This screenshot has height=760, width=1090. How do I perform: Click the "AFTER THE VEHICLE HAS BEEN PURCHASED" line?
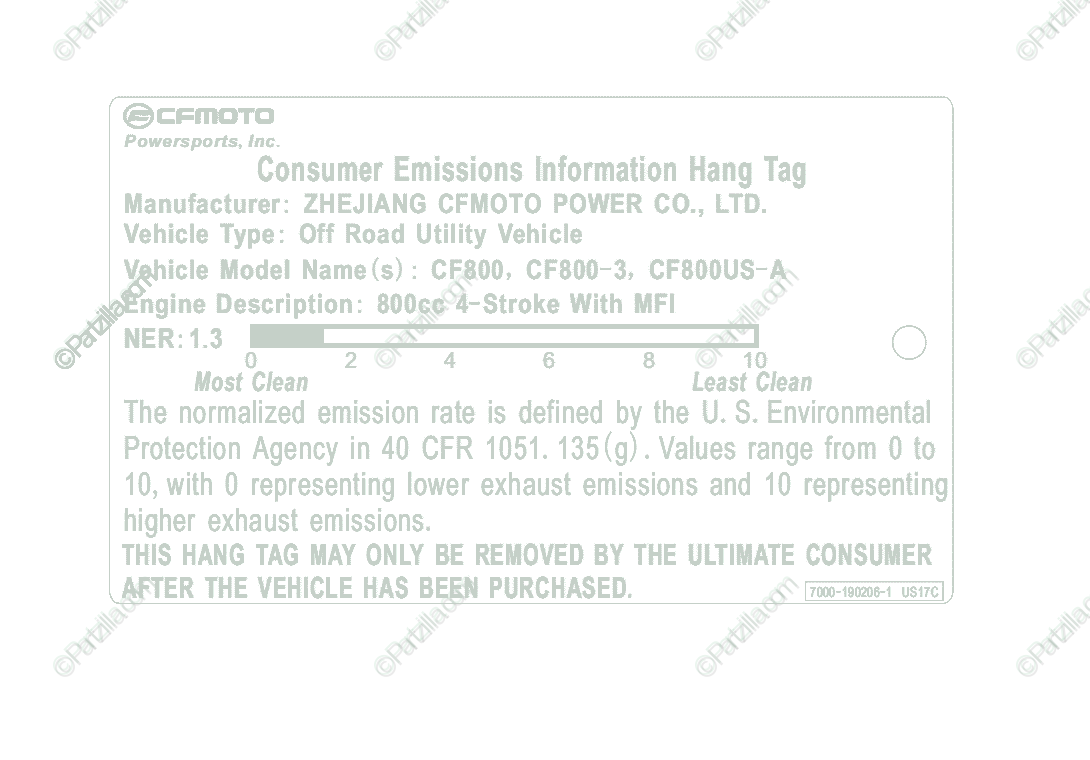pyautogui.click(x=377, y=588)
